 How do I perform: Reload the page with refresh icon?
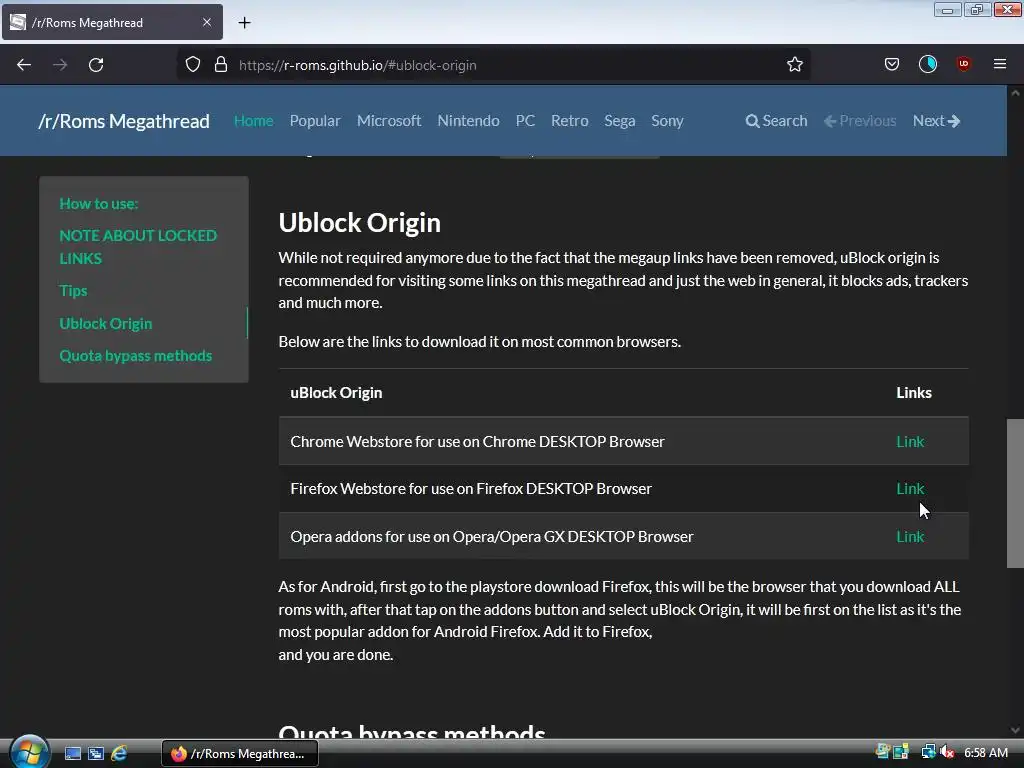96,65
